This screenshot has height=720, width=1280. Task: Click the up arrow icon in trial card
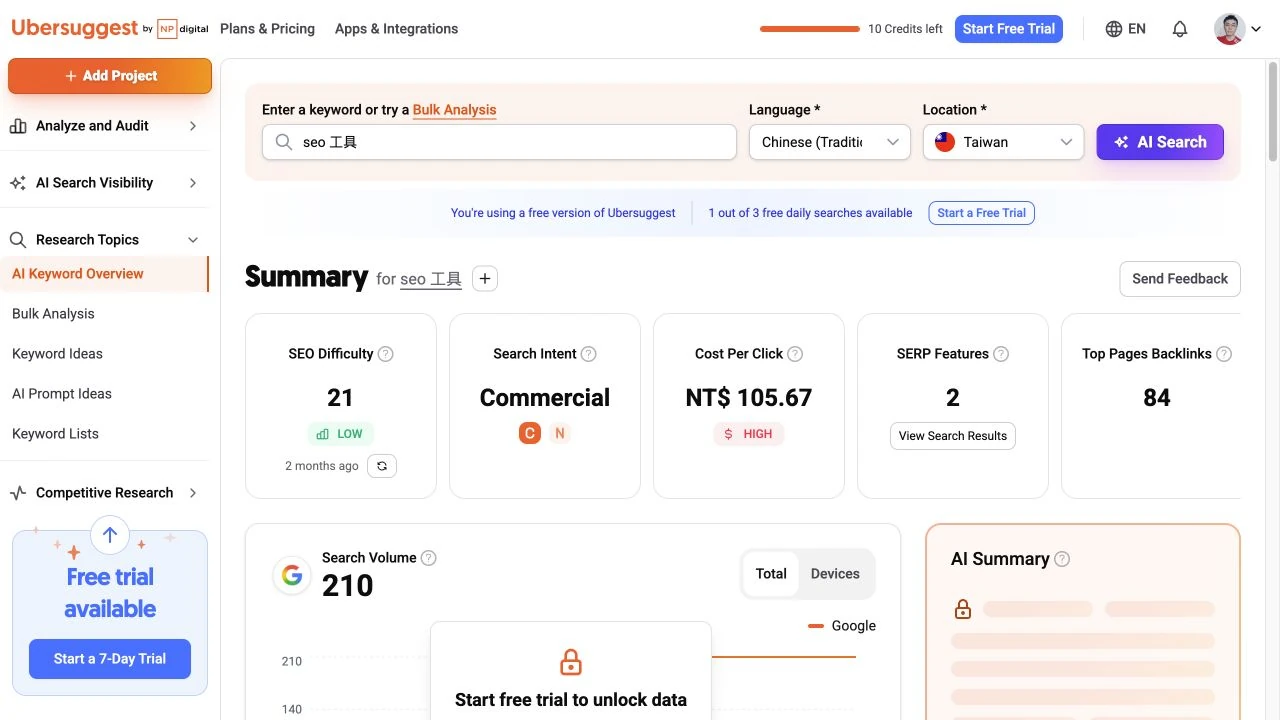pyautogui.click(x=110, y=535)
